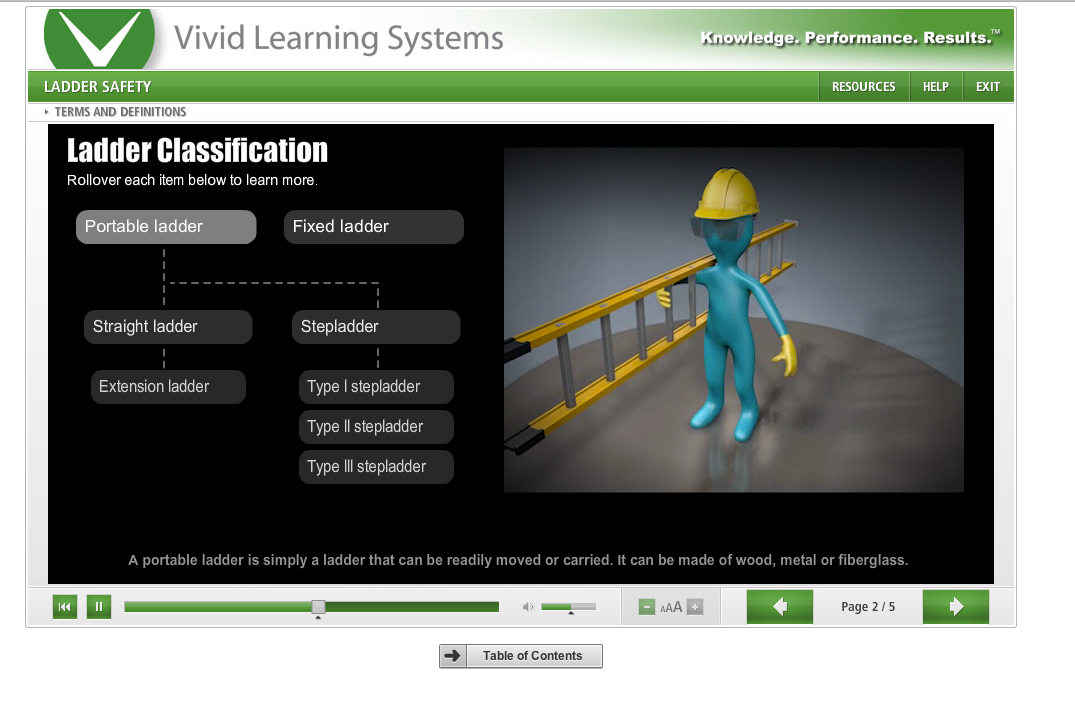The image size is (1075, 709).
Task: Mute audio using the speaker icon
Action: [529, 607]
